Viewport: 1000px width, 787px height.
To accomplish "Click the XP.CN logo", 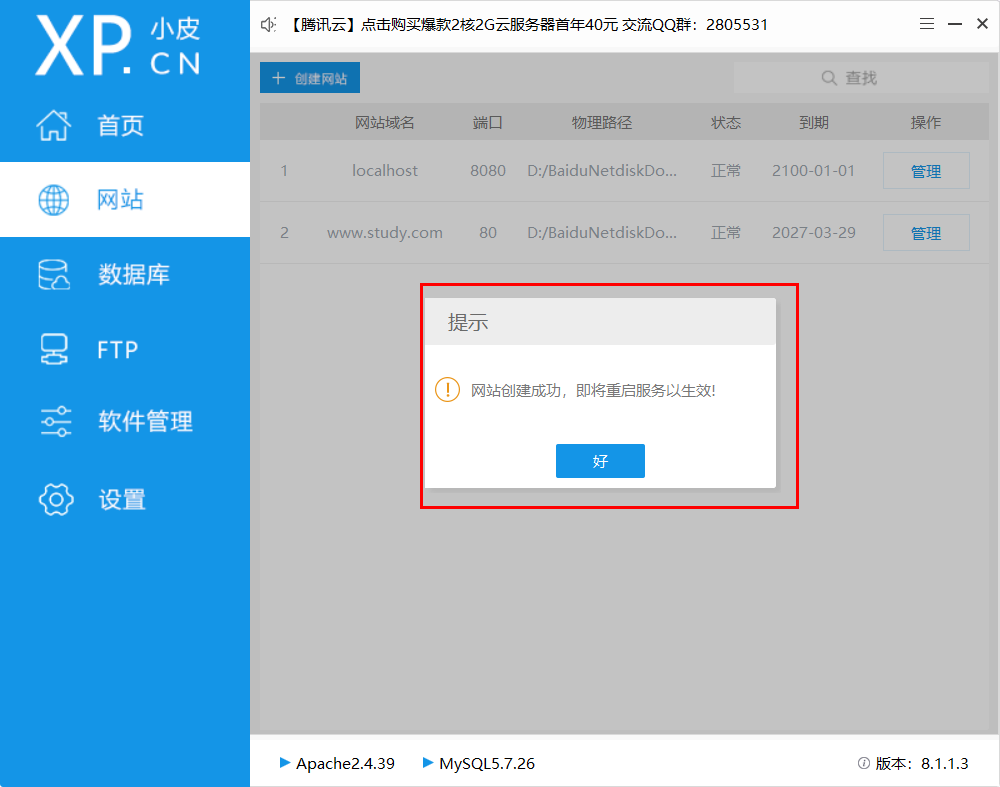I will click(118, 45).
